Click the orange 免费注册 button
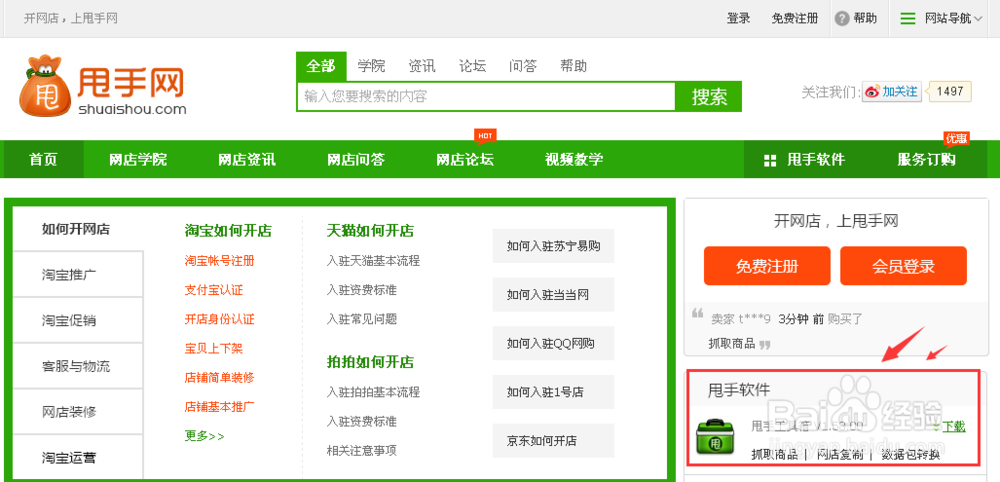Screen dimensions: 1000x482 point(767,266)
